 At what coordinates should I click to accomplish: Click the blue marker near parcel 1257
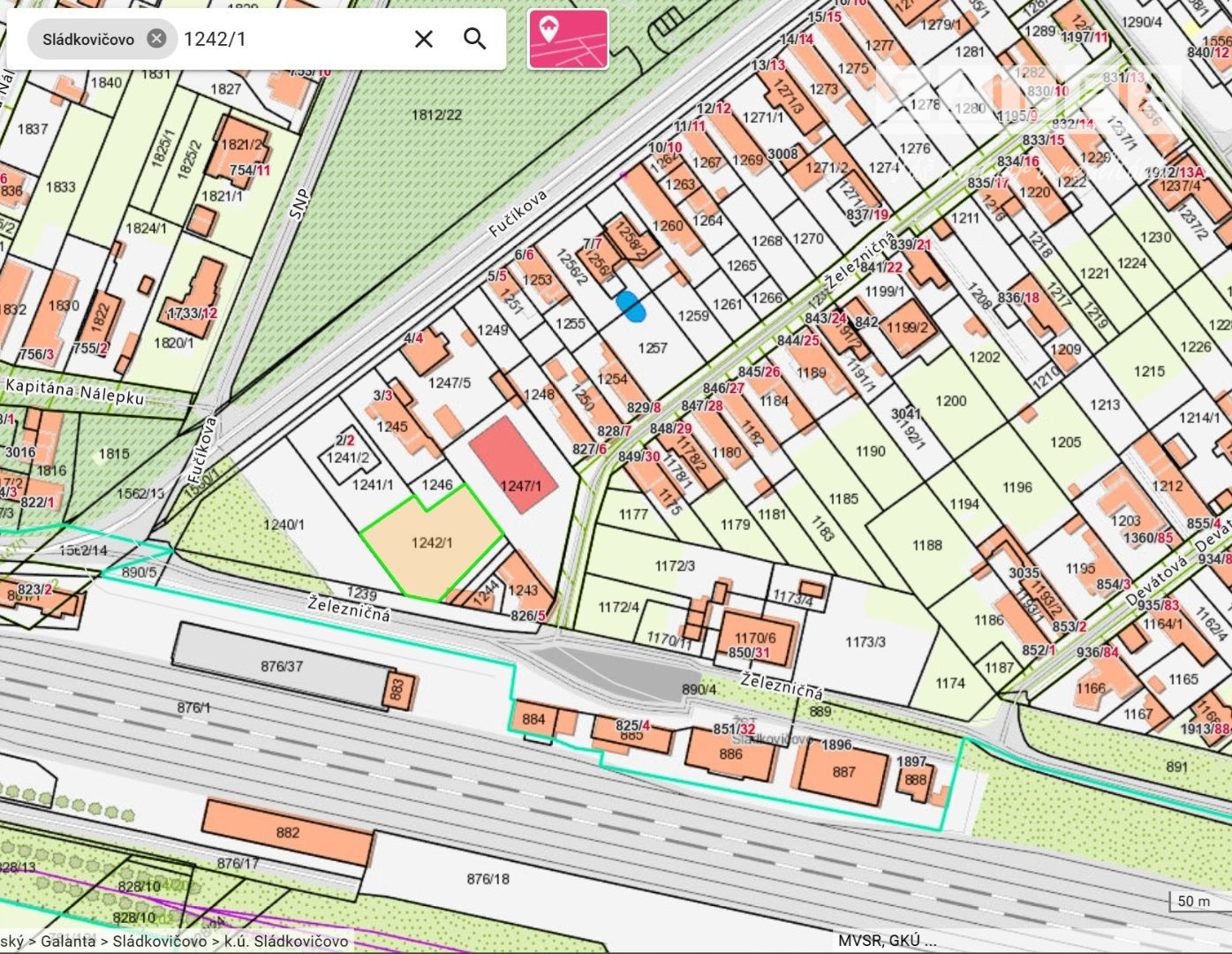click(x=631, y=306)
